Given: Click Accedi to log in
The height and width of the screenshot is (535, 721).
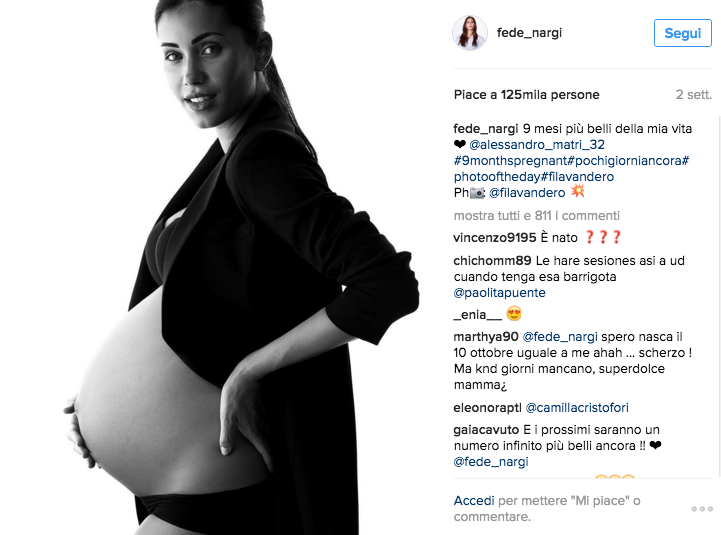Looking at the screenshot, I should pyautogui.click(x=474, y=500).
